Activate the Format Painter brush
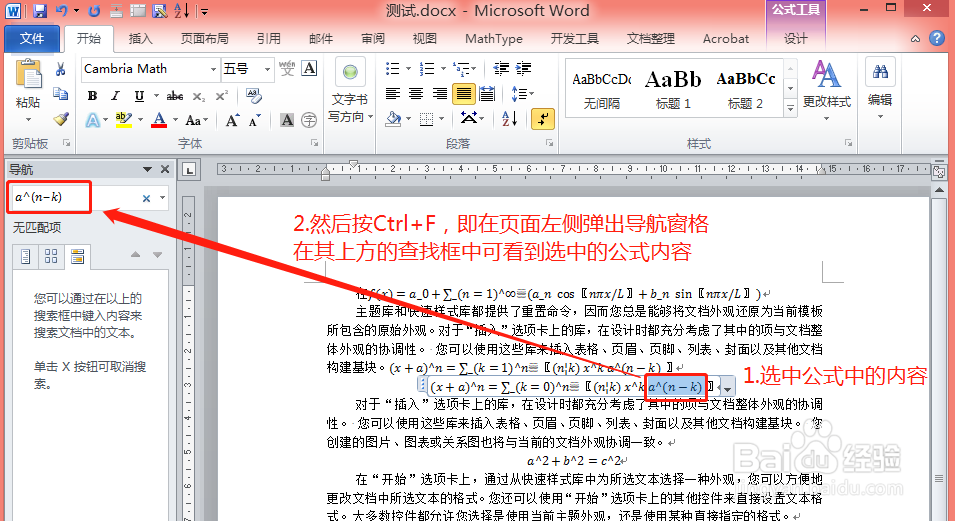The image size is (955, 521). point(60,119)
